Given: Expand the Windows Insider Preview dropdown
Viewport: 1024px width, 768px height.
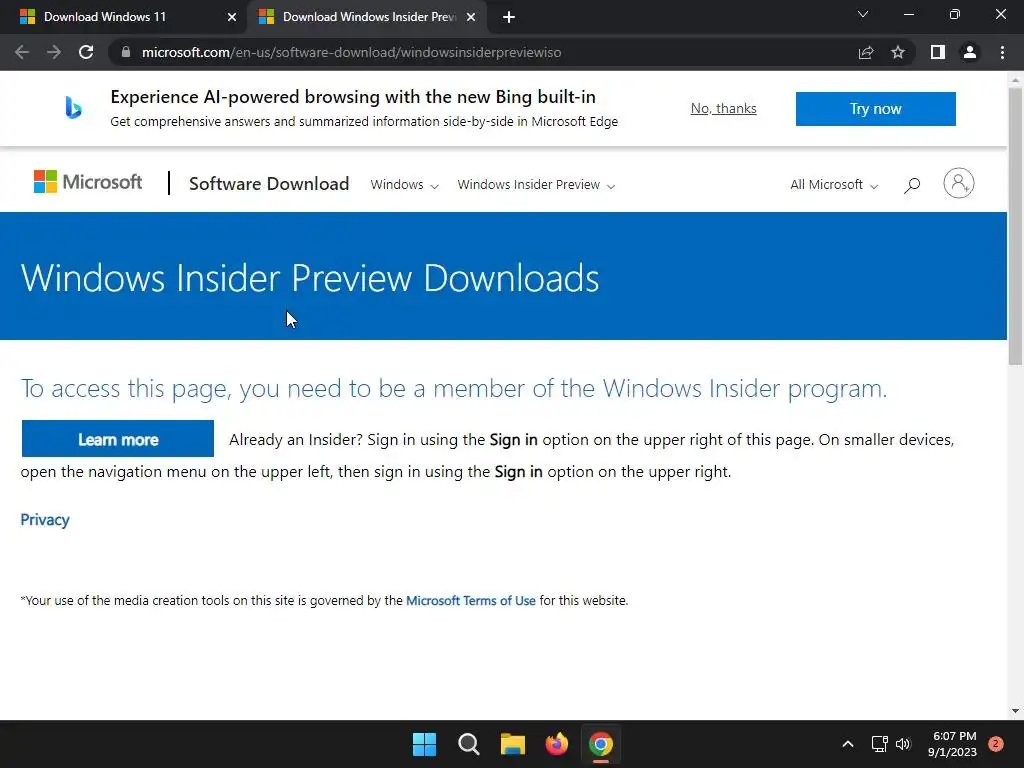Looking at the screenshot, I should coord(536,185).
